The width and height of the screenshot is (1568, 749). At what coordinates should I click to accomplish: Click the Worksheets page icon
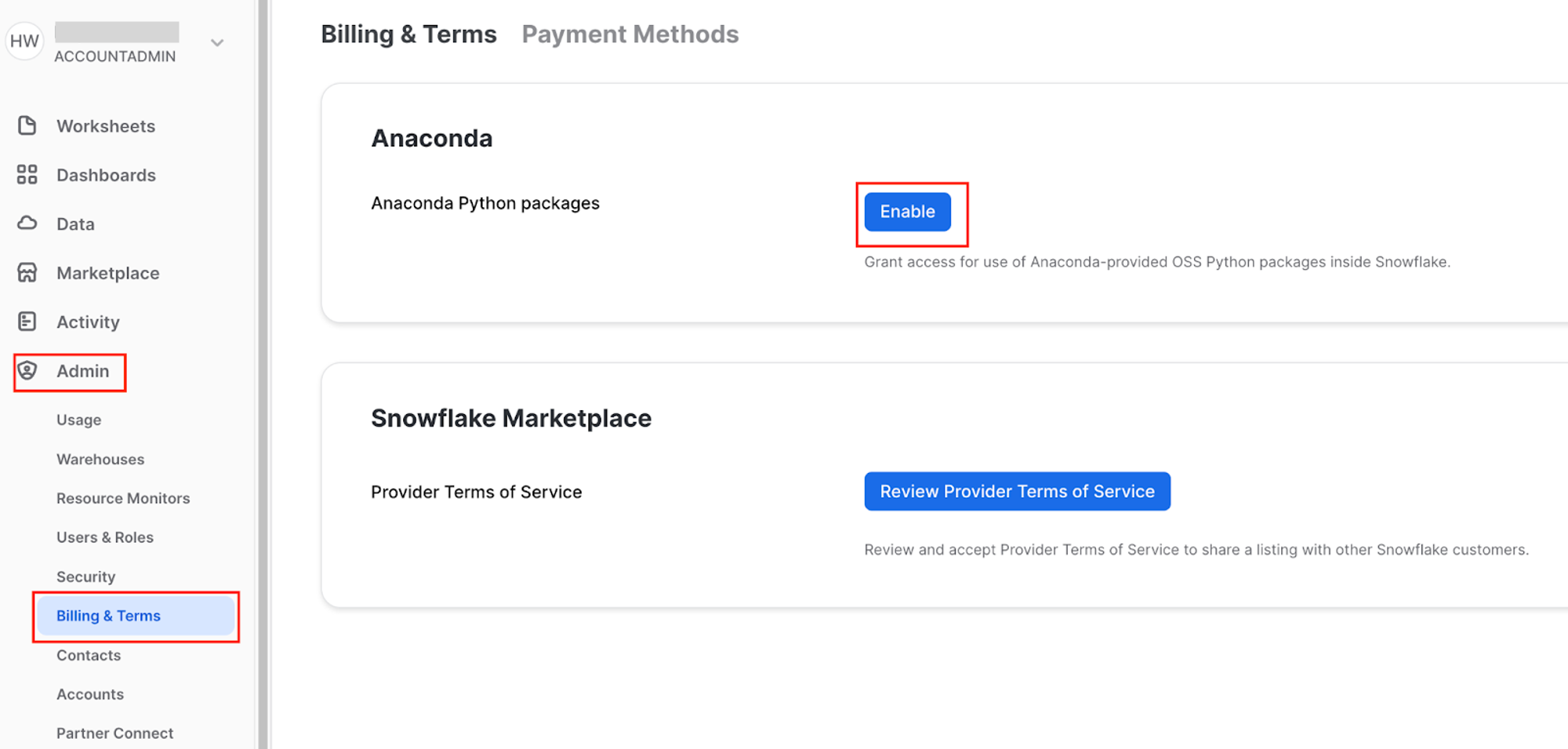coord(27,125)
